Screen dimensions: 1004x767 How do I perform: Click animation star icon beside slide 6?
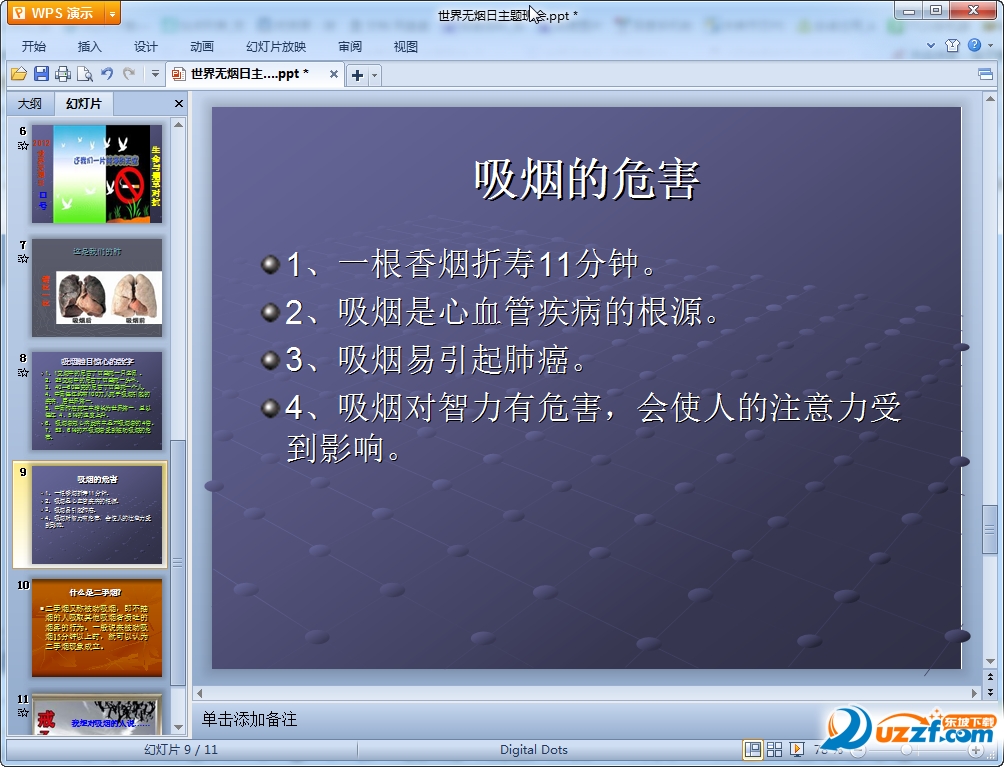click(23, 145)
